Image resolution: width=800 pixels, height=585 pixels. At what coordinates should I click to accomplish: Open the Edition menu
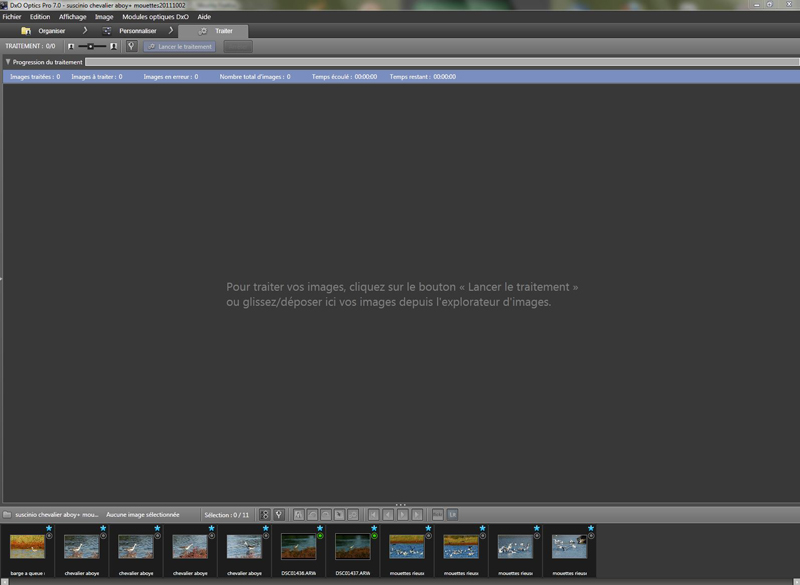pyautogui.click(x=40, y=17)
